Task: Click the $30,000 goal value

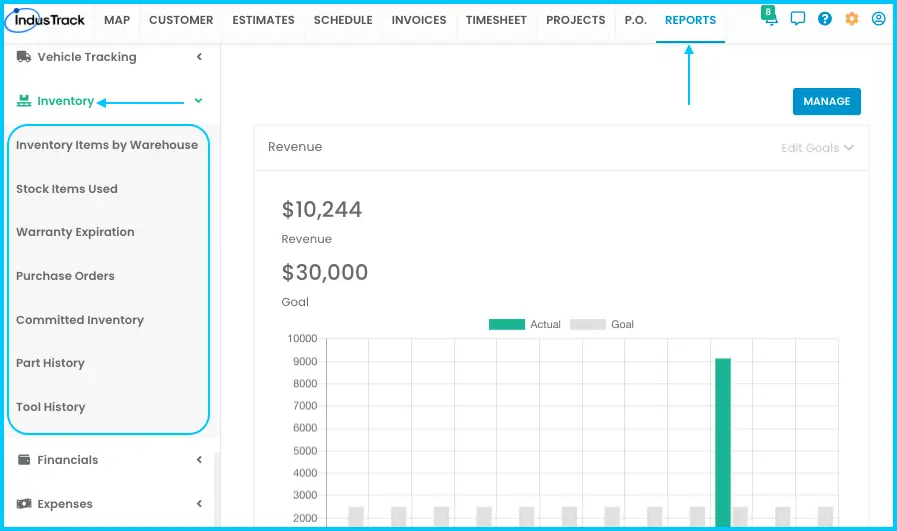Action: pyautogui.click(x=324, y=272)
